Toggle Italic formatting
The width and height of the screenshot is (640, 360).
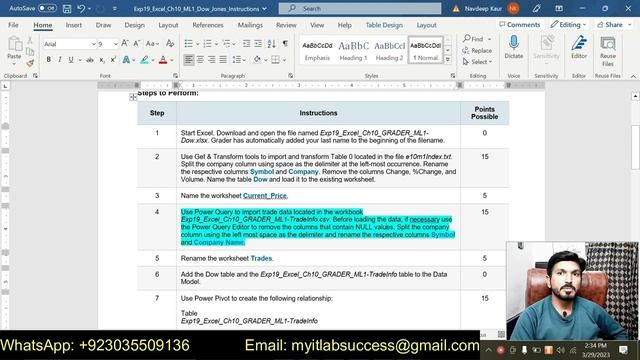[60, 60]
